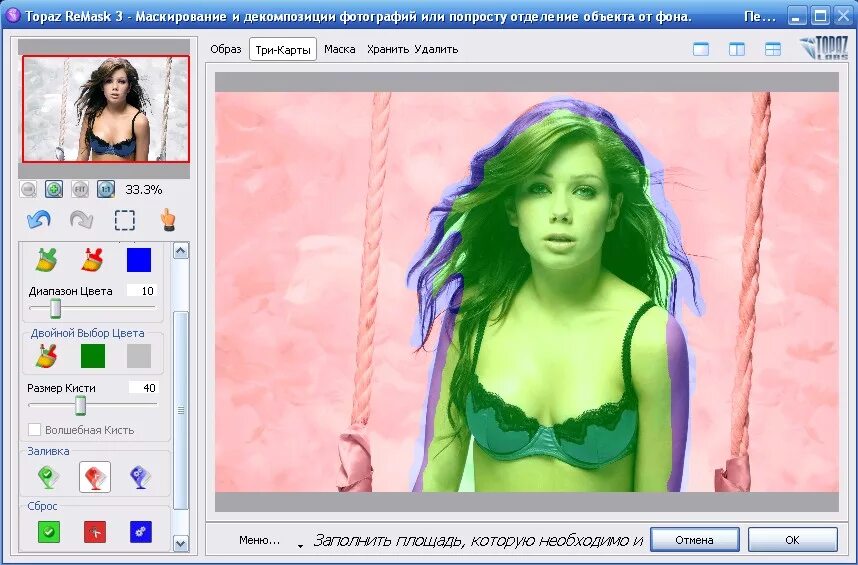The height and width of the screenshot is (565, 858).
Task: Select the red remove color brush
Action: click(x=93, y=260)
